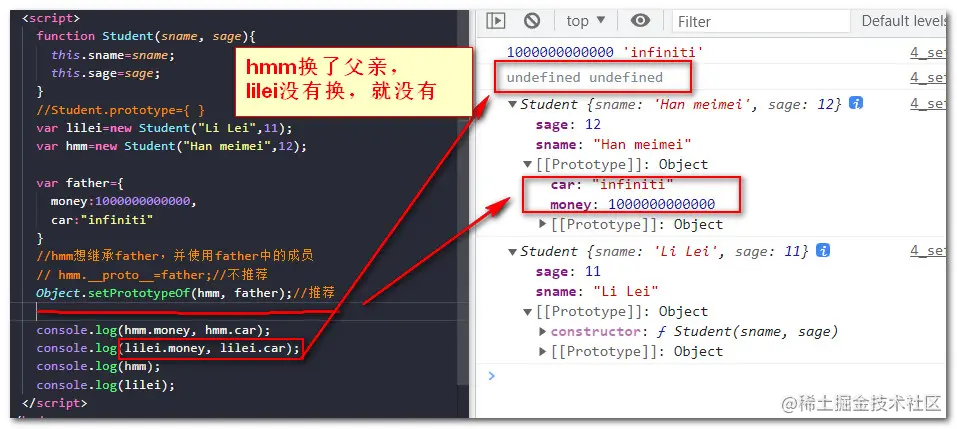957x429 pixels.
Task: Open the top JavaScript context dropdown
Action: coord(585,21)
